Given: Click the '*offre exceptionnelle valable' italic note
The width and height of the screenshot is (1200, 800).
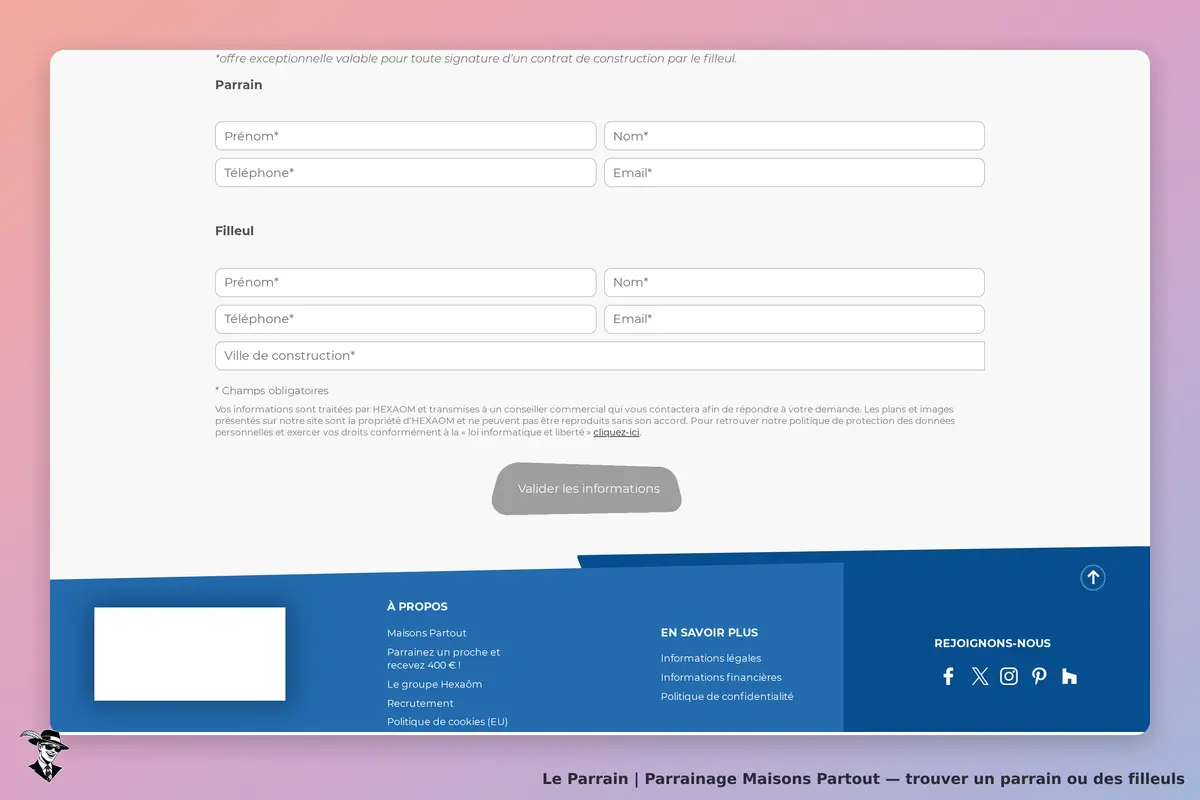Looking at the screenshot, I should tap(476, 58).
